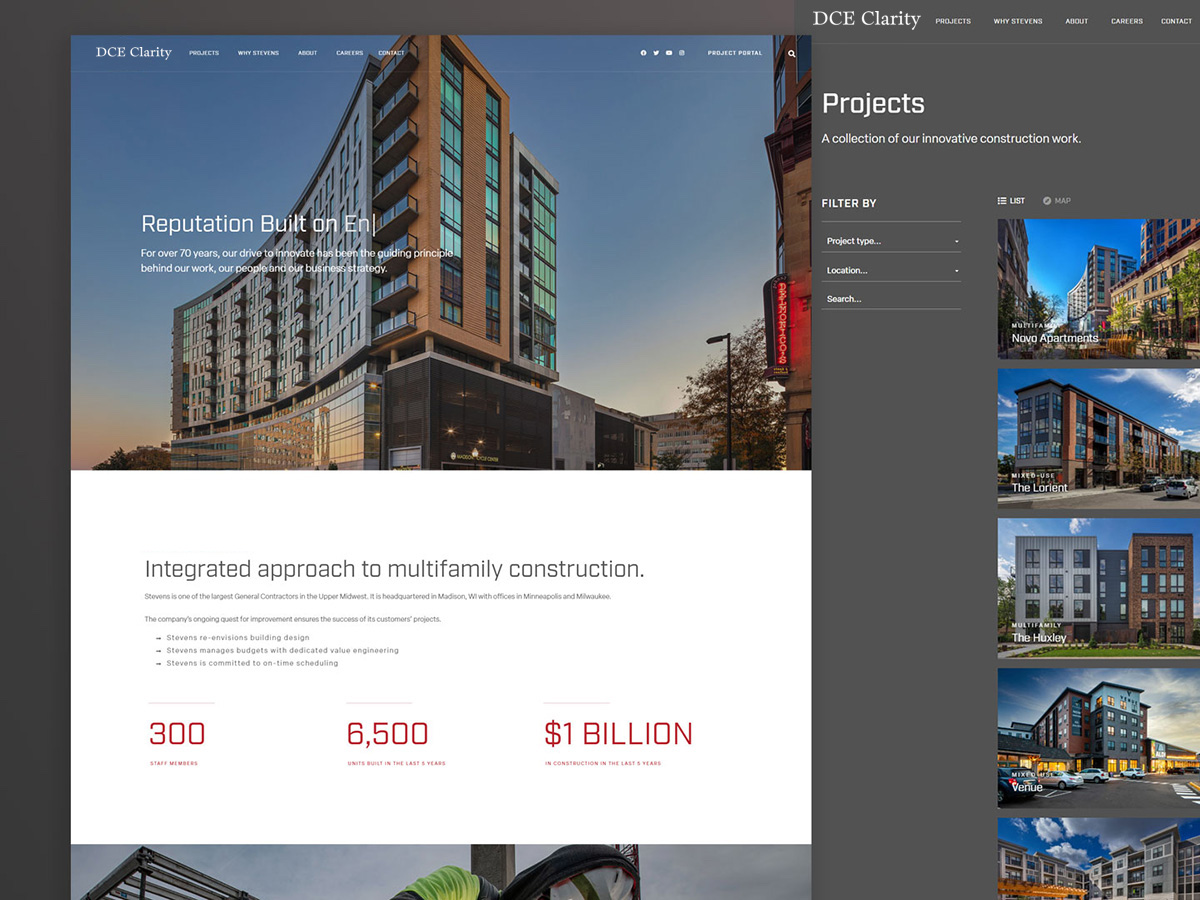The width and height of the screenshot is (1200, 900).
Task: Open The Huxley project card
Action: tap(1099, 588)
